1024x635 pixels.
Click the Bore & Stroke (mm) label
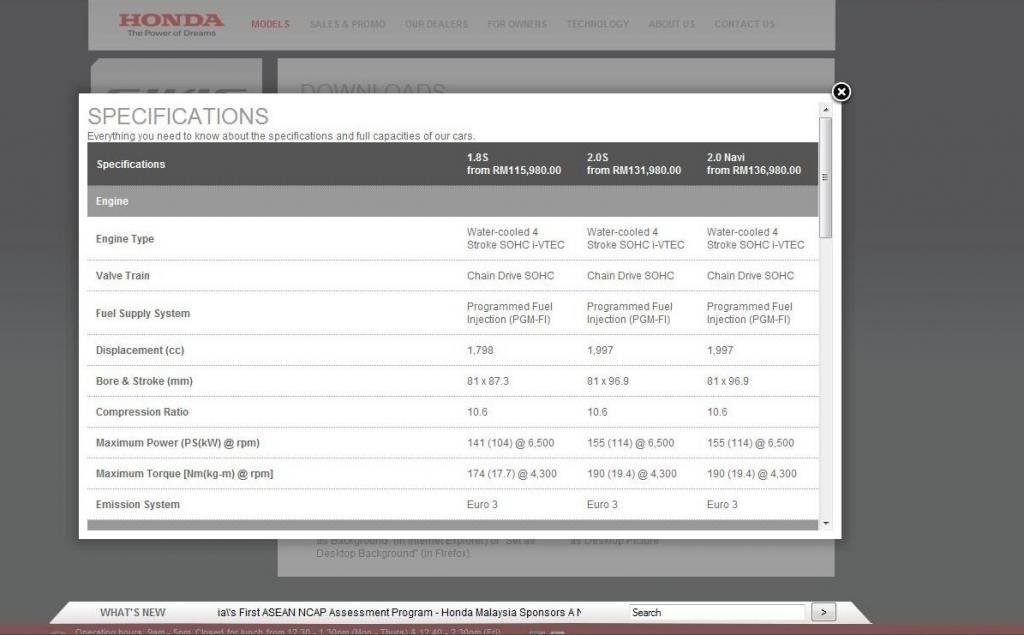(144, 381)
